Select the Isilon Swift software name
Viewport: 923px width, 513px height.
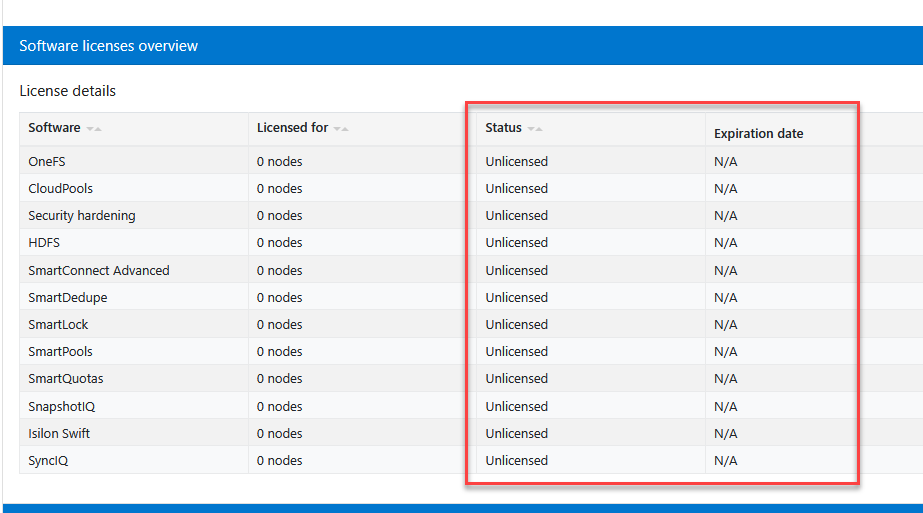pos(59,433)
